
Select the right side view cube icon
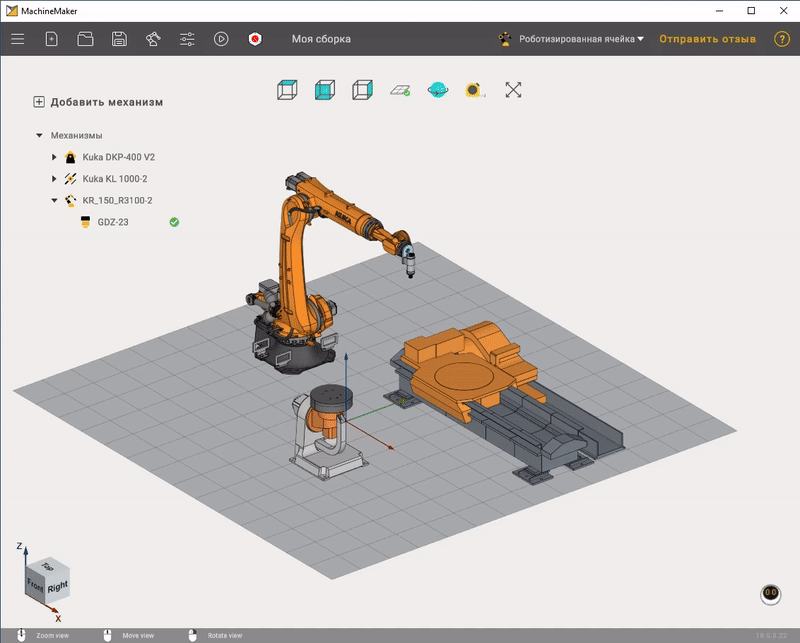[362, 90]
